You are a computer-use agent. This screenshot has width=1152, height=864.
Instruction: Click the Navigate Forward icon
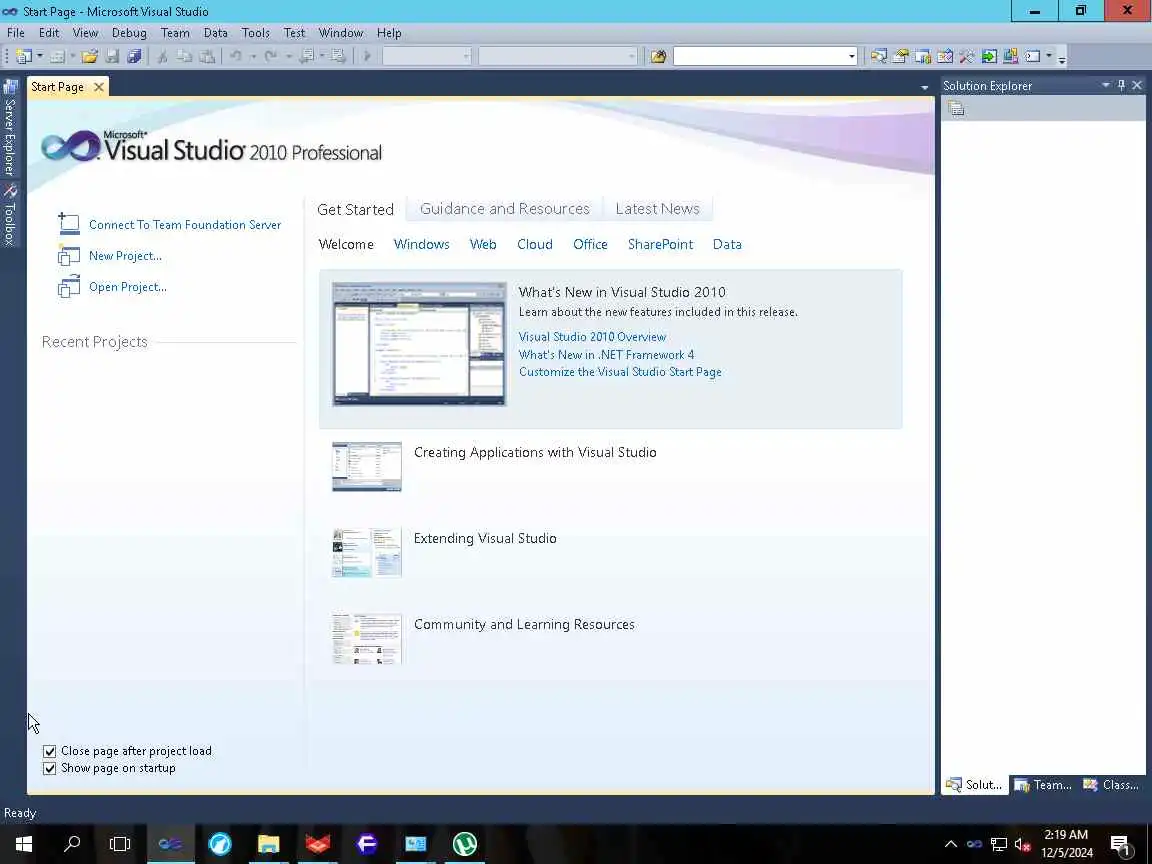338,56
